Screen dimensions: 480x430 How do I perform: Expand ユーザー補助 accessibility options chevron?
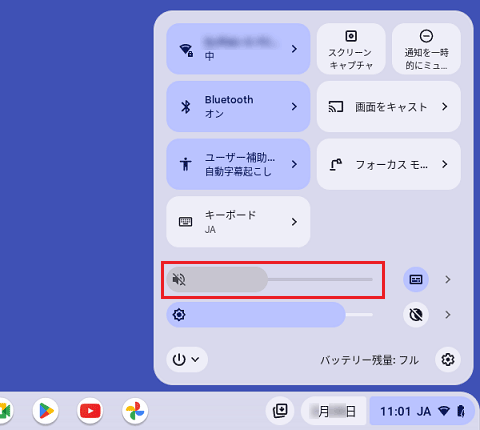pyautogui.click(x=294, y=164)
